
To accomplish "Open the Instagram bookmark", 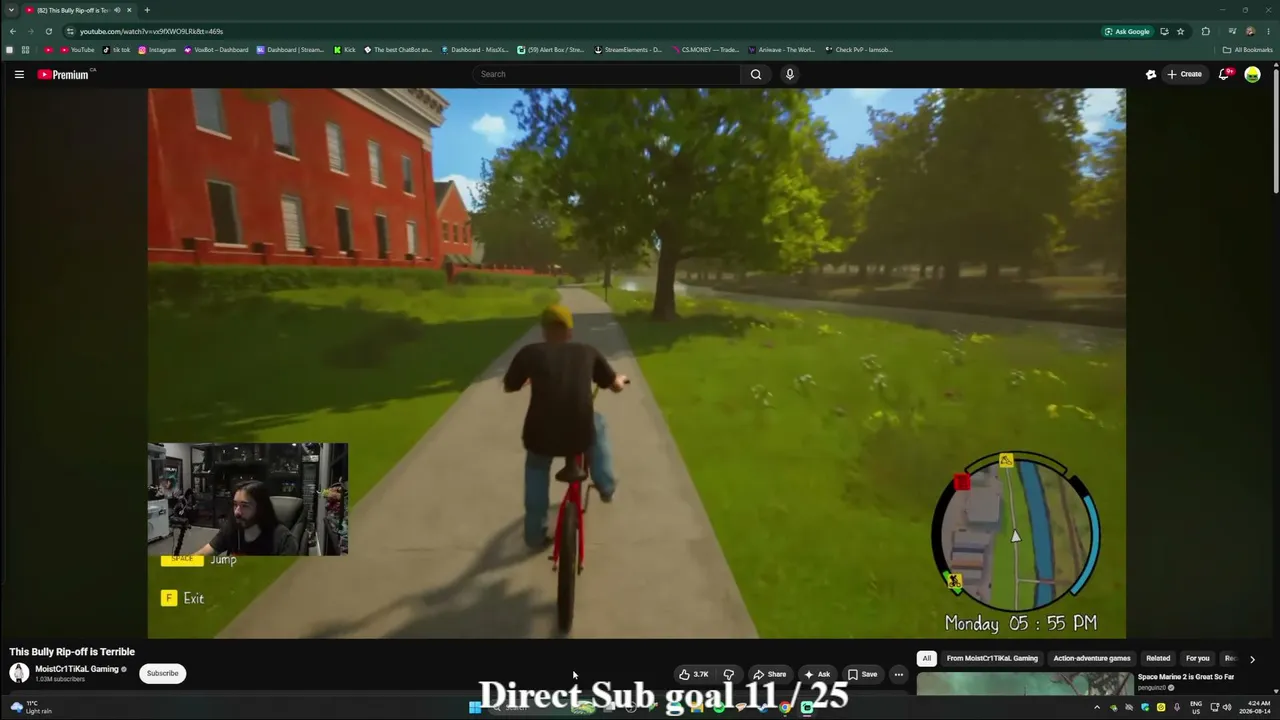I will 157,49.
